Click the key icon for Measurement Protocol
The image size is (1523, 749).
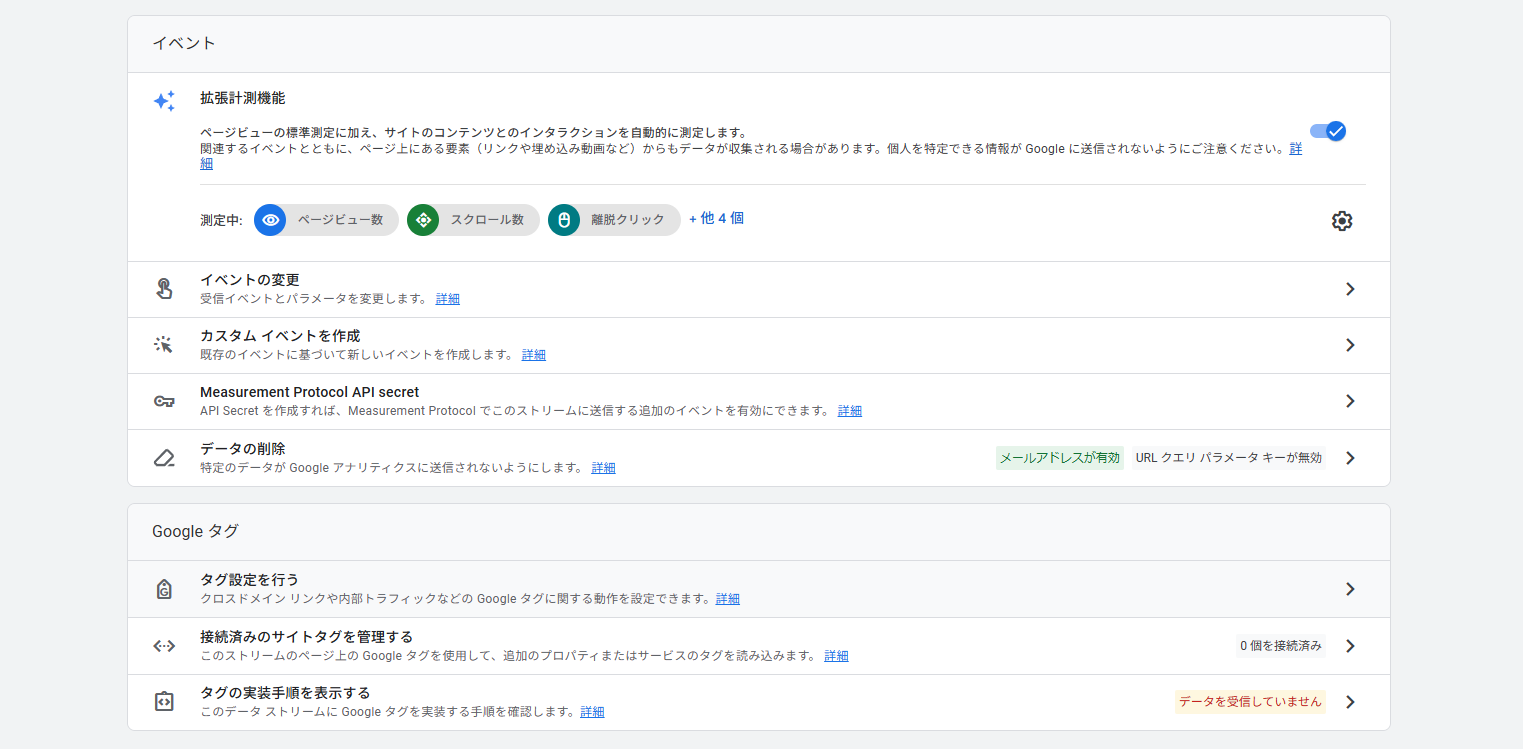164,401
